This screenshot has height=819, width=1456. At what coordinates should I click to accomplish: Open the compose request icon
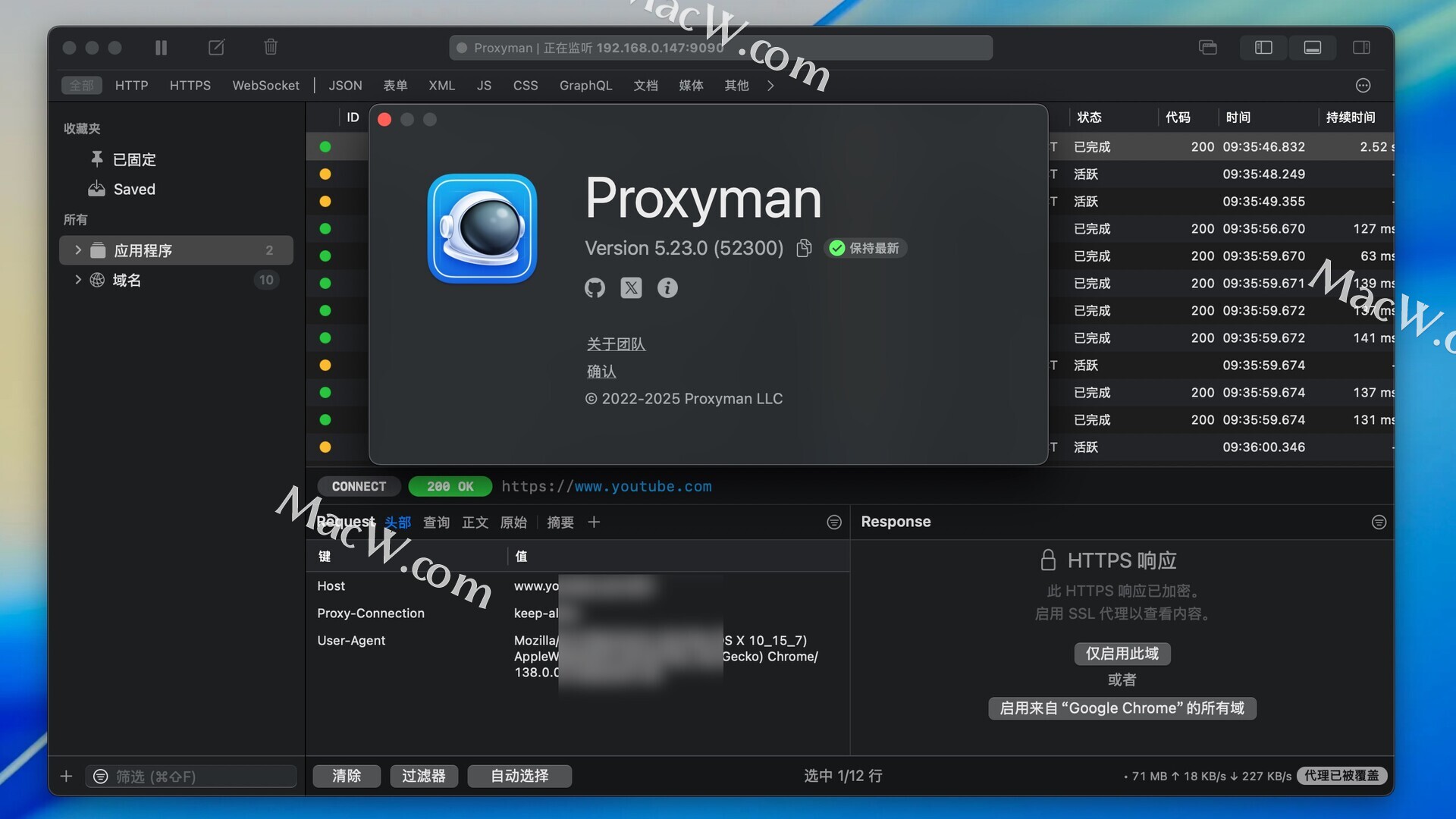tap(216, 48)
